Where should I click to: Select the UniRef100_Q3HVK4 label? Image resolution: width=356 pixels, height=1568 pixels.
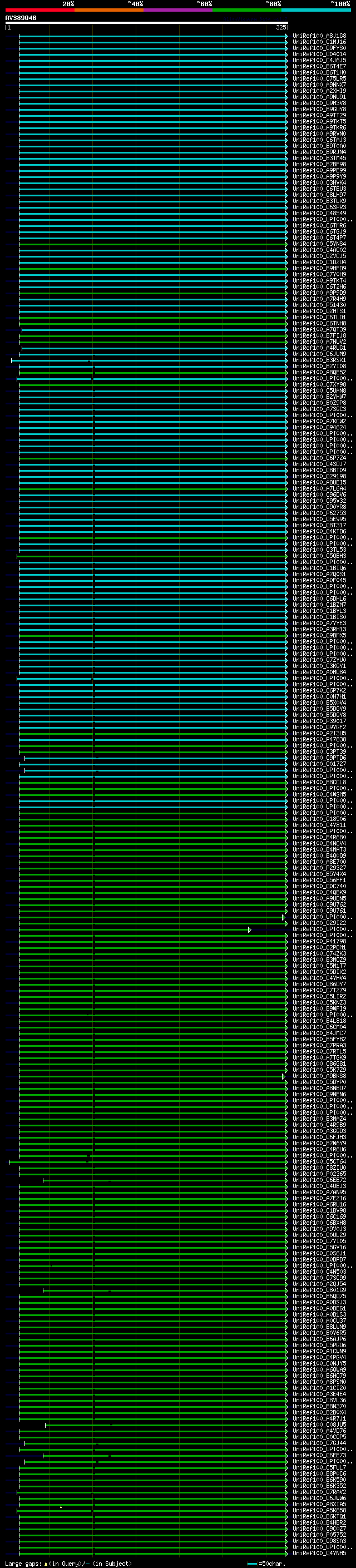(319, 182)
